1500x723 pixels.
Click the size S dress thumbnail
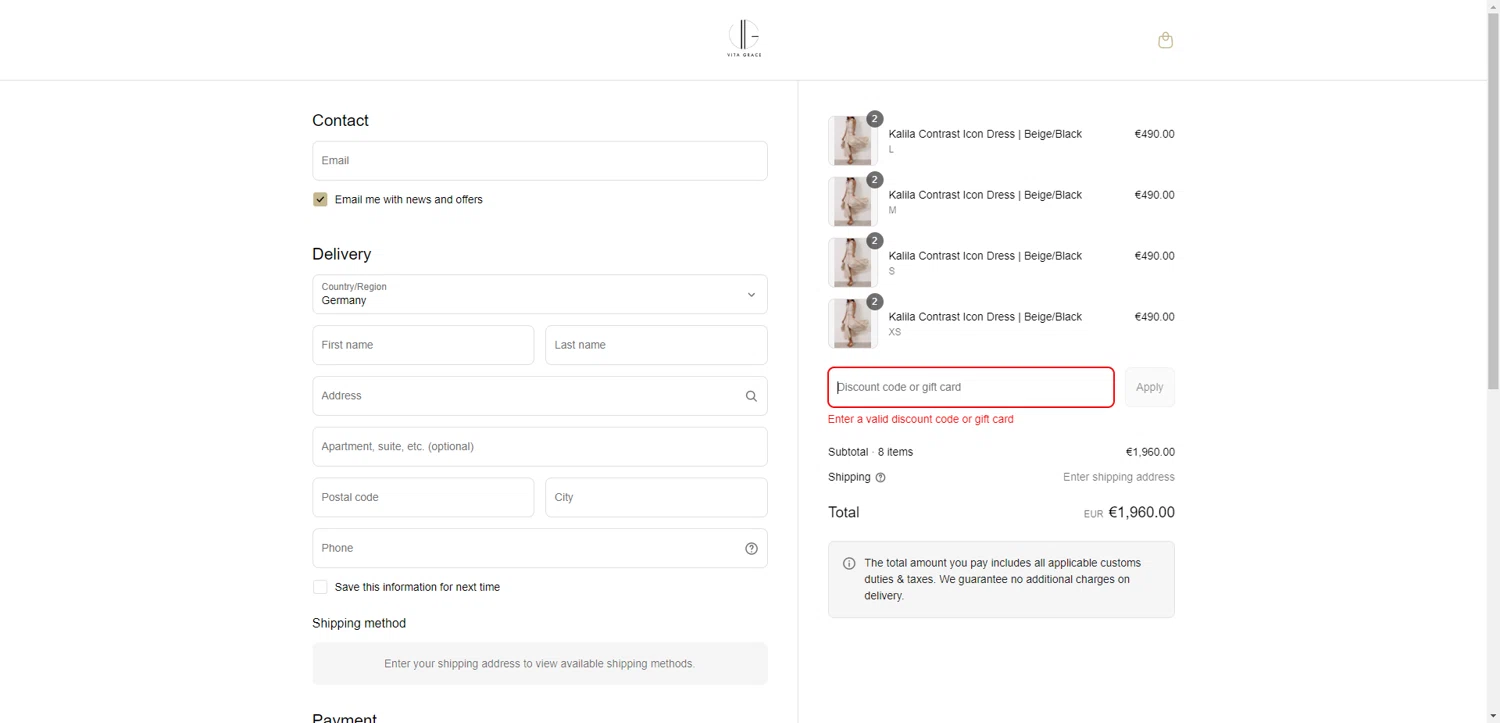coord(853,263)
